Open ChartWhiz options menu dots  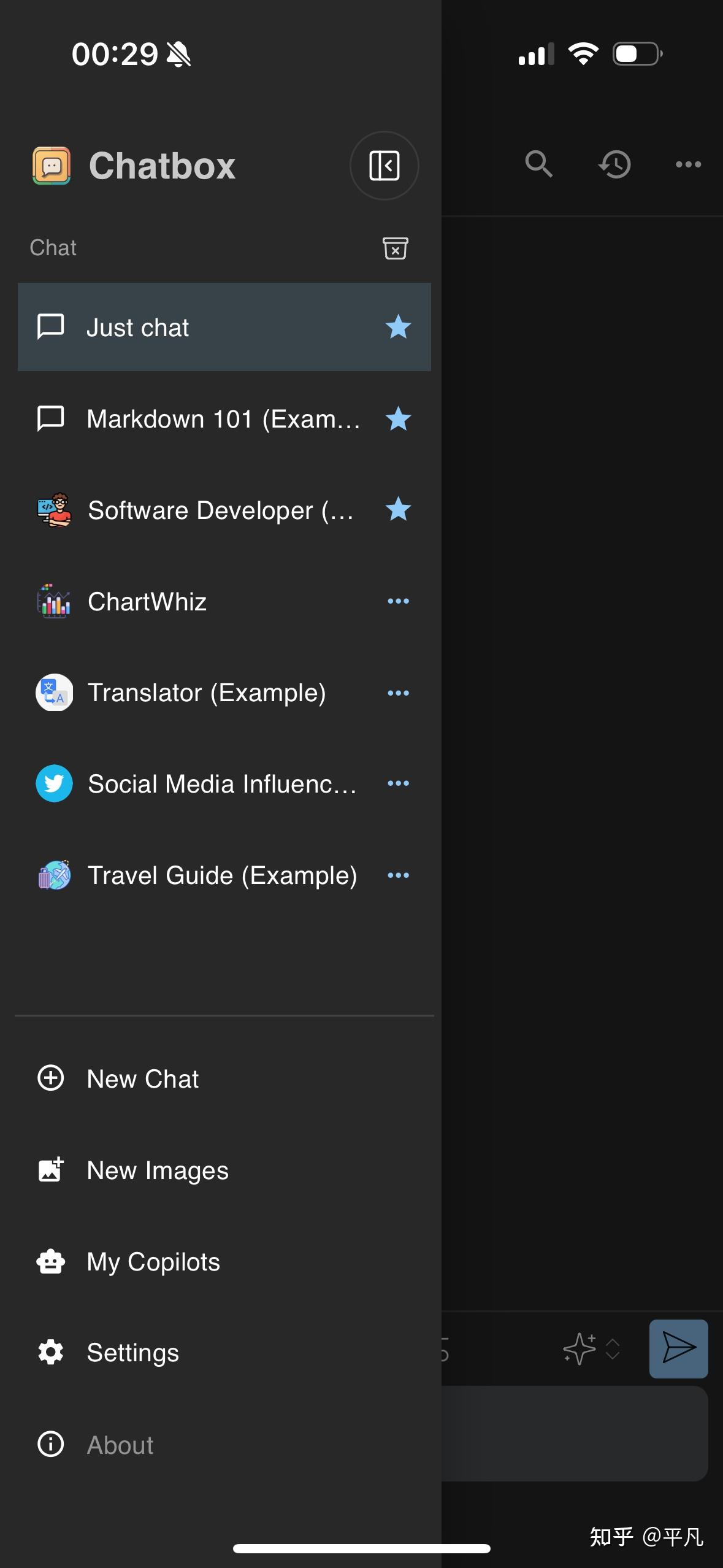point(398,601)
